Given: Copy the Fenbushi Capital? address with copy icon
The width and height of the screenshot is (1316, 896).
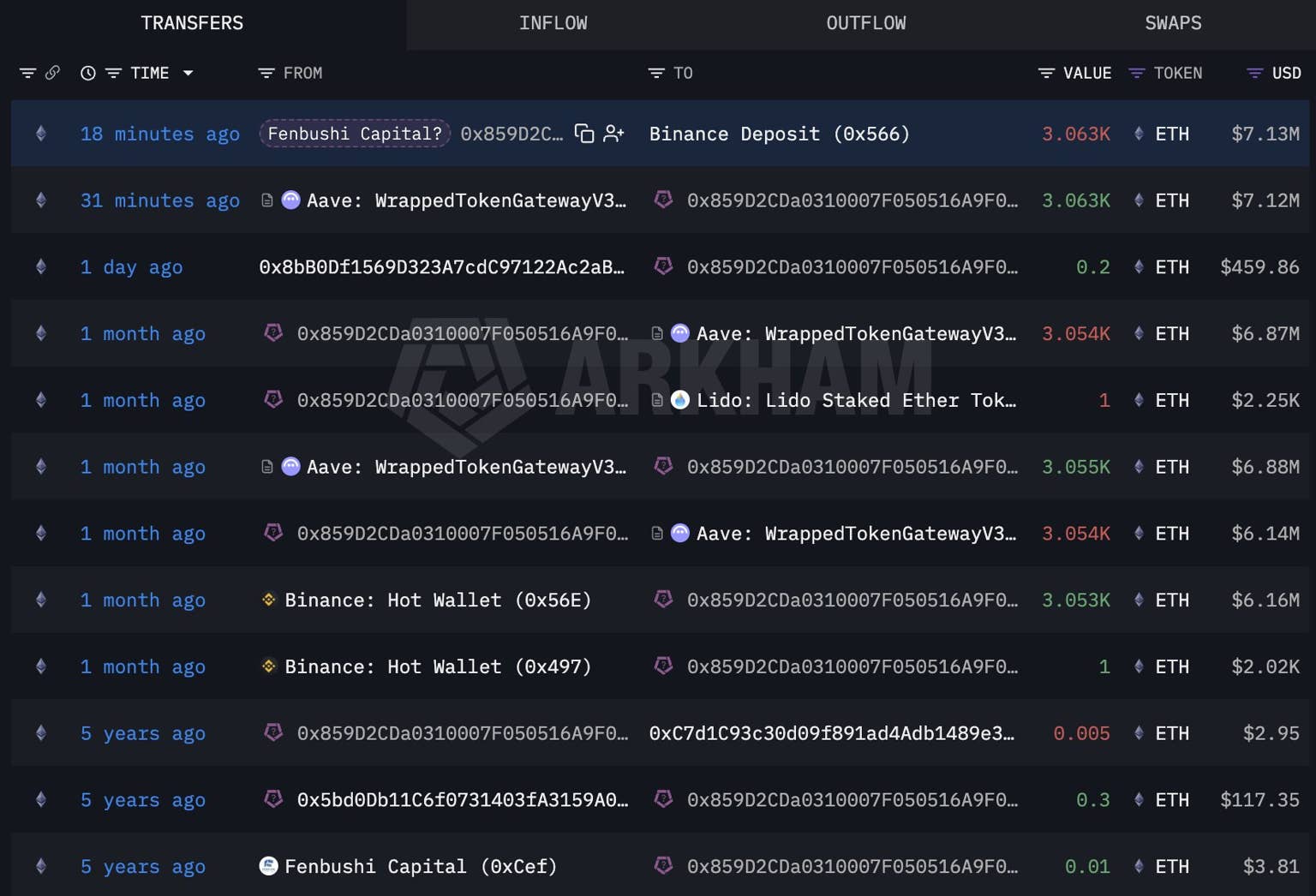Looking at the screenshot, I should coord(583,134).
